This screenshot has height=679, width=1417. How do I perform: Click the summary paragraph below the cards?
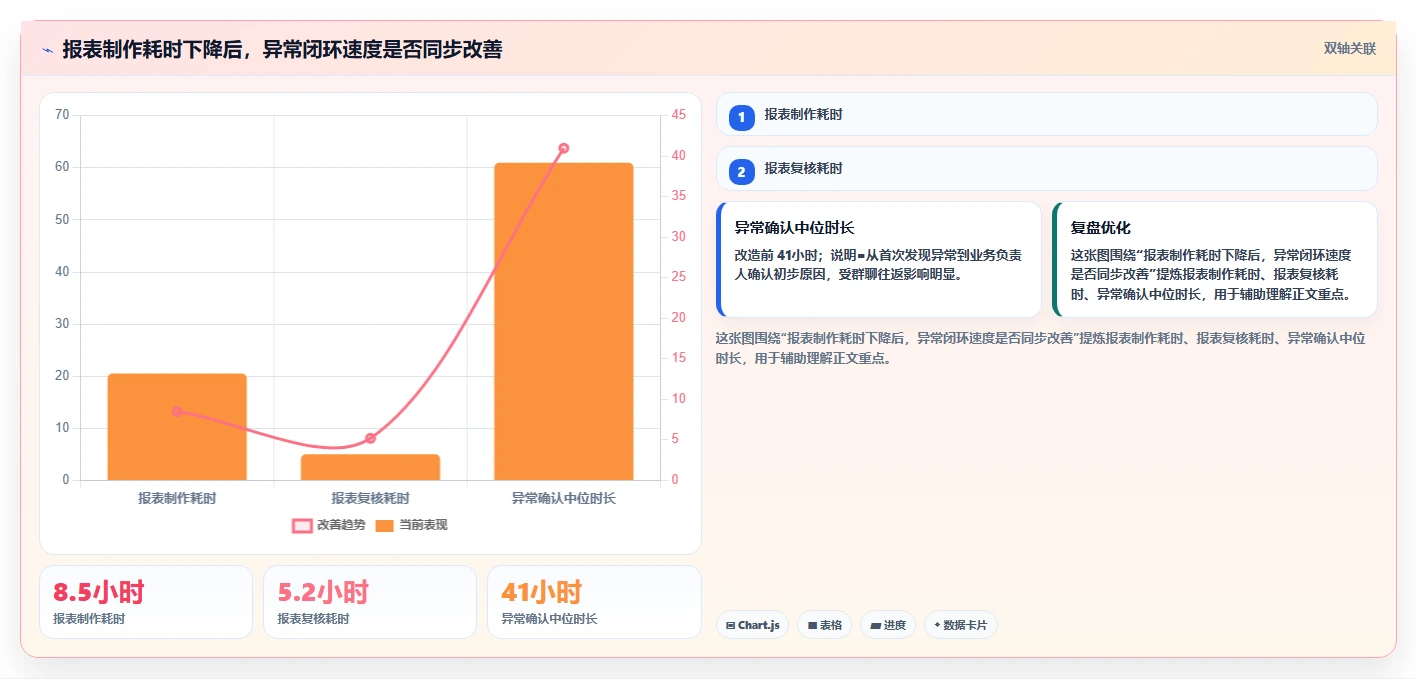click(x=1041, y=348)
